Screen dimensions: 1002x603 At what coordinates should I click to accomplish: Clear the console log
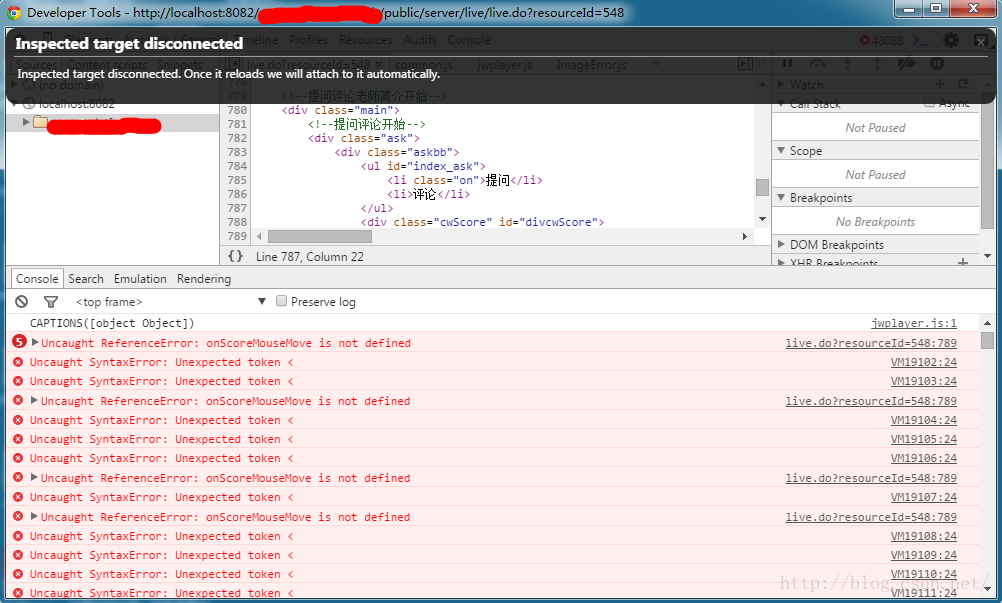21,301
